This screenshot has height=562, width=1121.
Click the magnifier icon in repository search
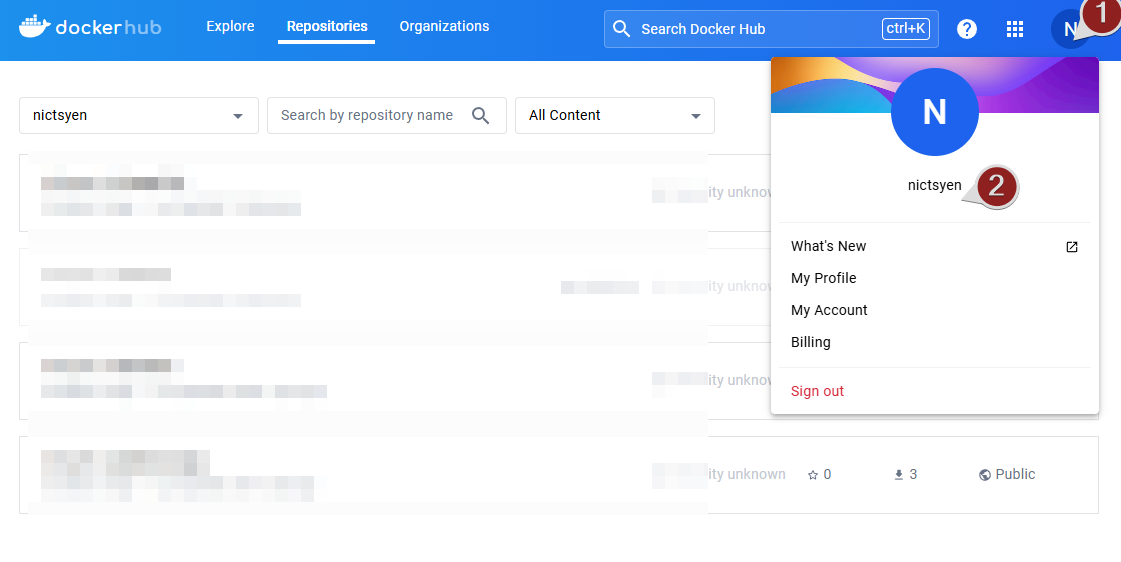(x=481, y=116)
